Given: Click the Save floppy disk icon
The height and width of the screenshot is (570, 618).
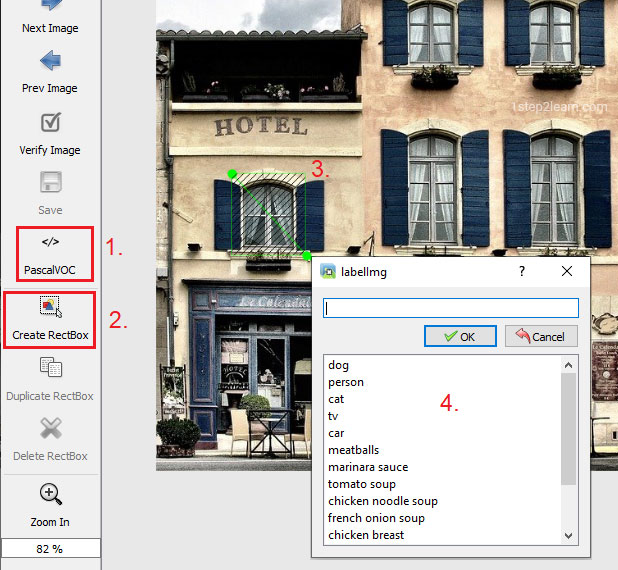Looking at the screenshot, I should 50,182.
